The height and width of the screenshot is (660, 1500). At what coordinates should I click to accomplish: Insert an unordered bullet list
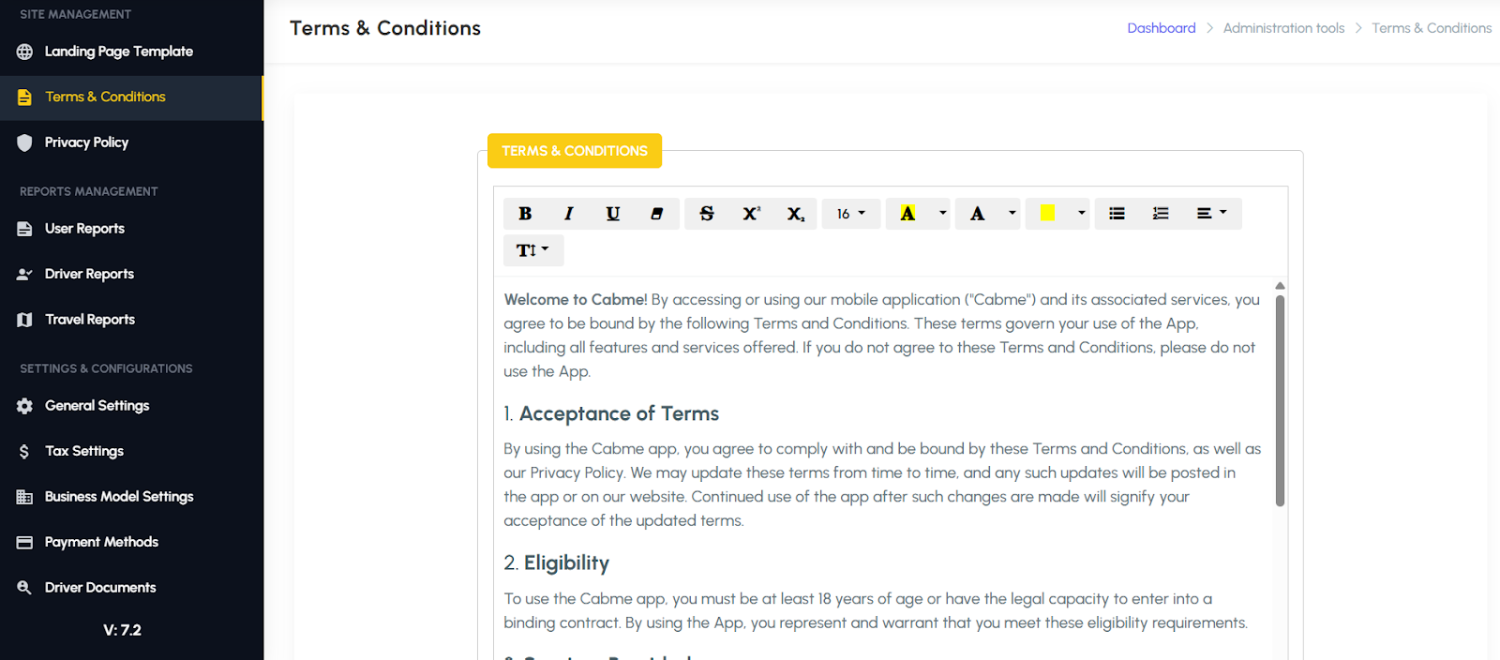1117,213
